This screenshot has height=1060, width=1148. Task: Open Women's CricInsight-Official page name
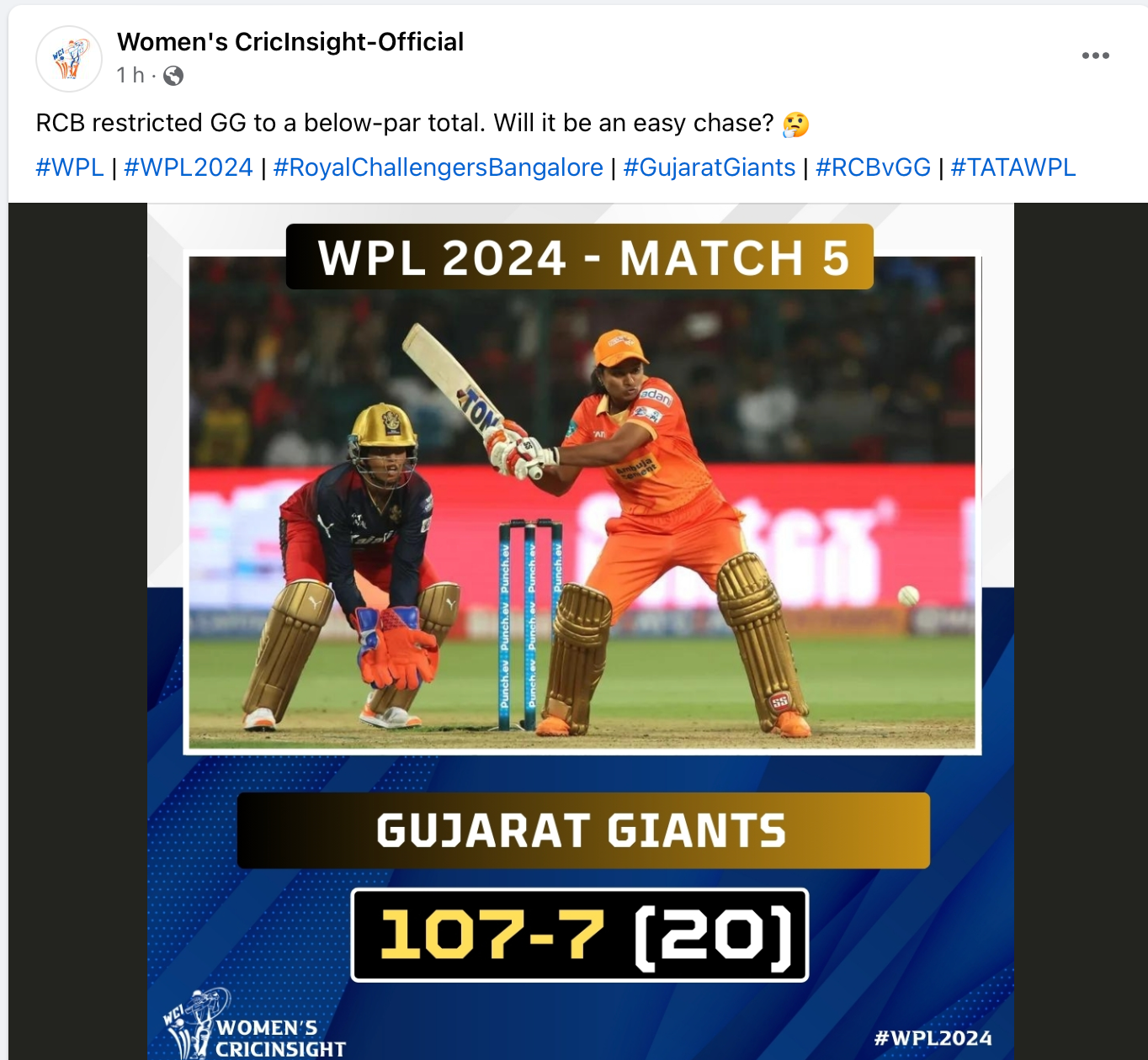tap(290, 42)
